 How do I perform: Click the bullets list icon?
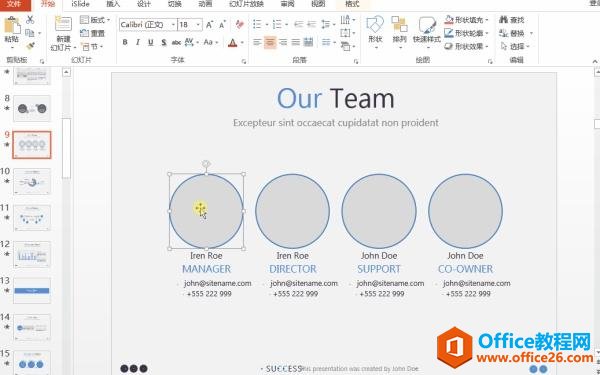coord(258,25)
